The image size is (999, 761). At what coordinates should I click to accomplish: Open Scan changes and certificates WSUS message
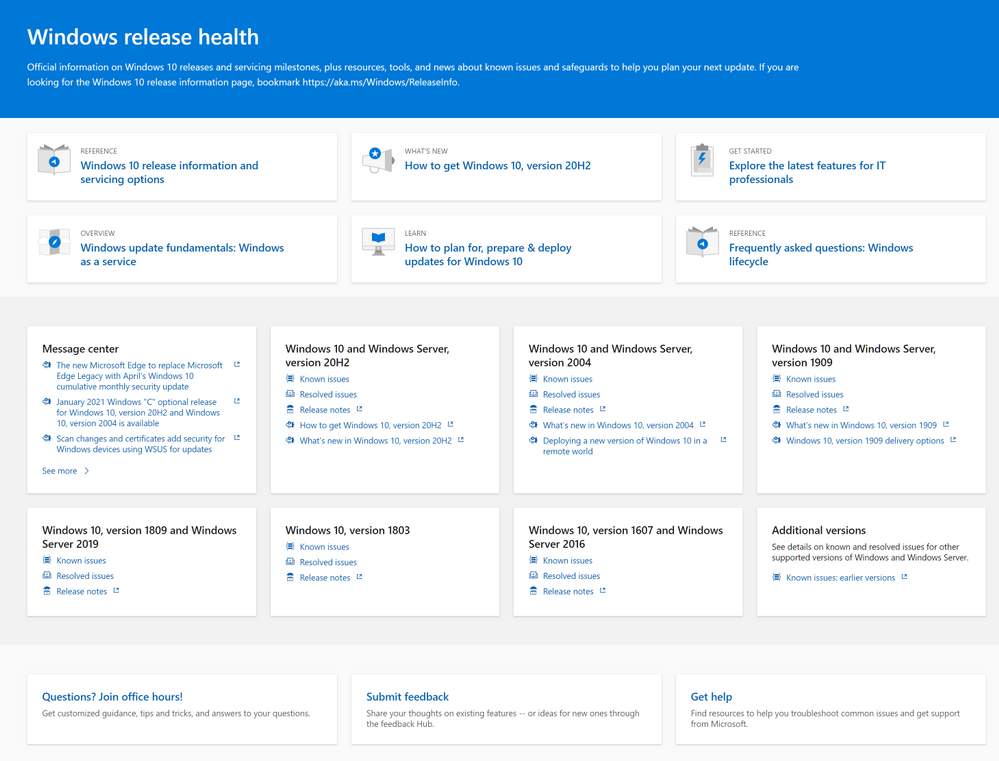click(x=141, y=444)
